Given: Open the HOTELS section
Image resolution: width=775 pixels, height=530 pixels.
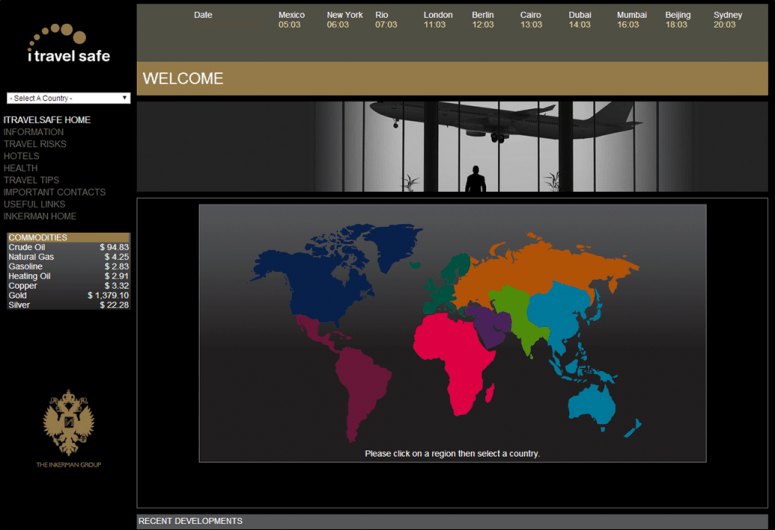Looking at the screenshot, I should [x=21, y=156].
